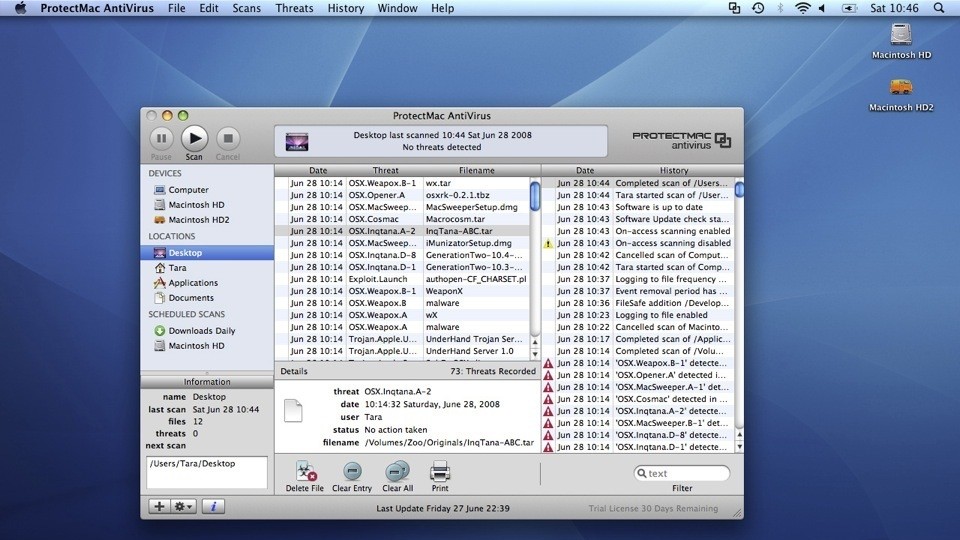Open the Threats menu
Screen dimensions: 960x540
[x=294, y=8]
